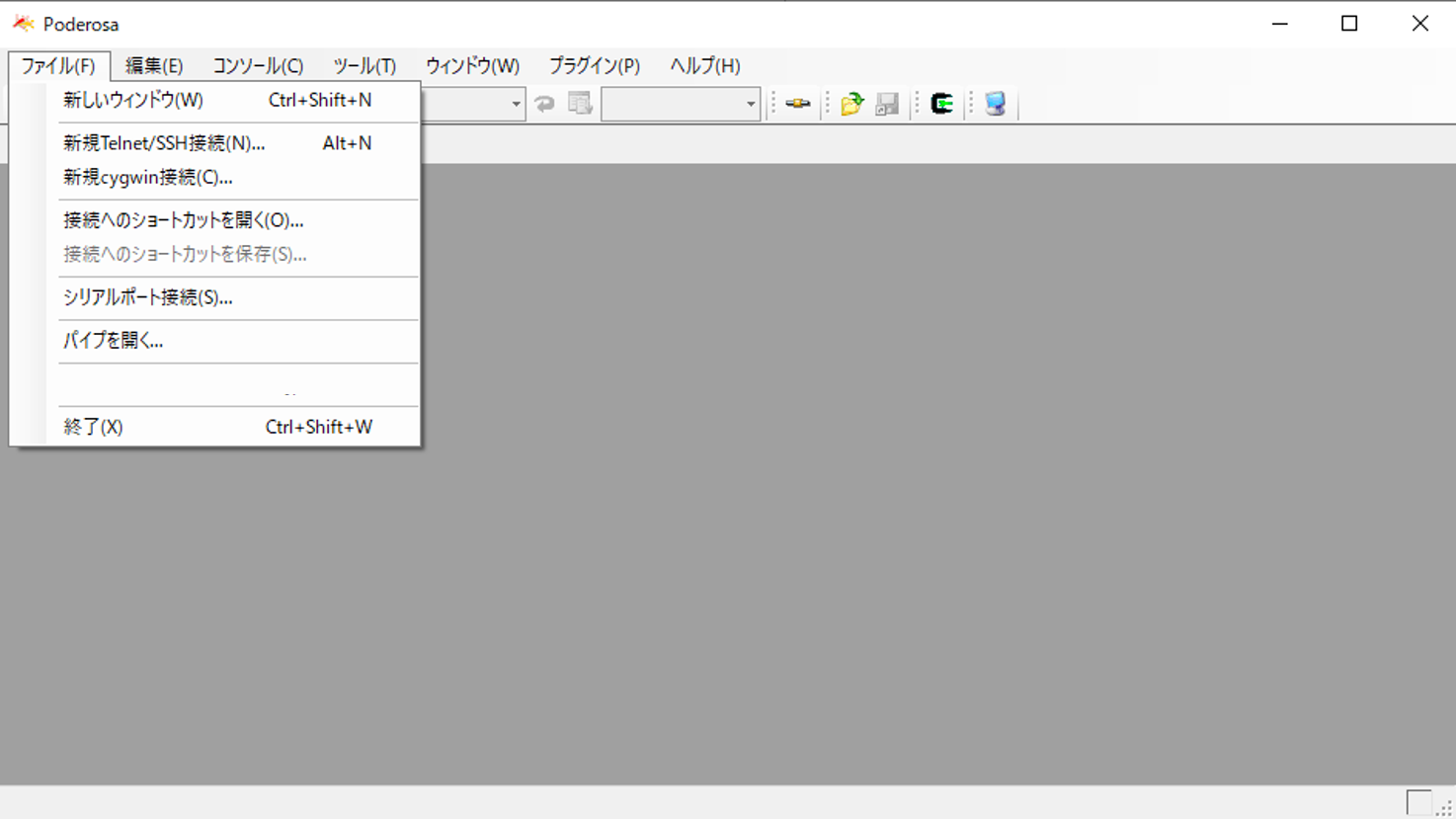The height and width of the screenshot is (819, 1456).
Task: Click the grayed document list toolbar icon
Action: click(580, 104)
